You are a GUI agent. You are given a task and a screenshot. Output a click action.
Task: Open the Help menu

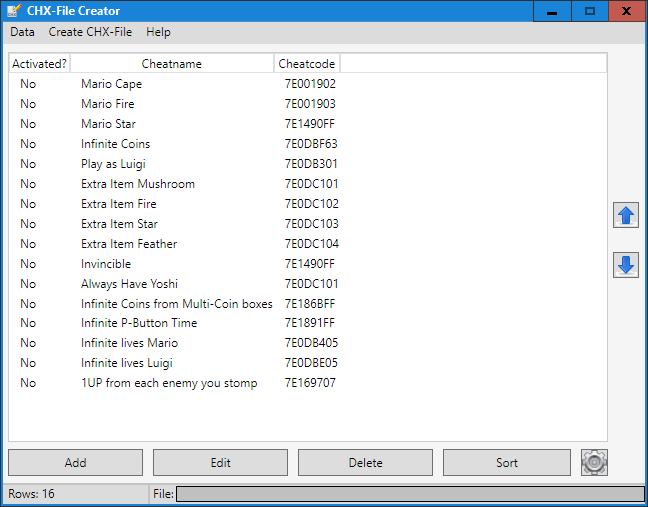tap(158, 32)
